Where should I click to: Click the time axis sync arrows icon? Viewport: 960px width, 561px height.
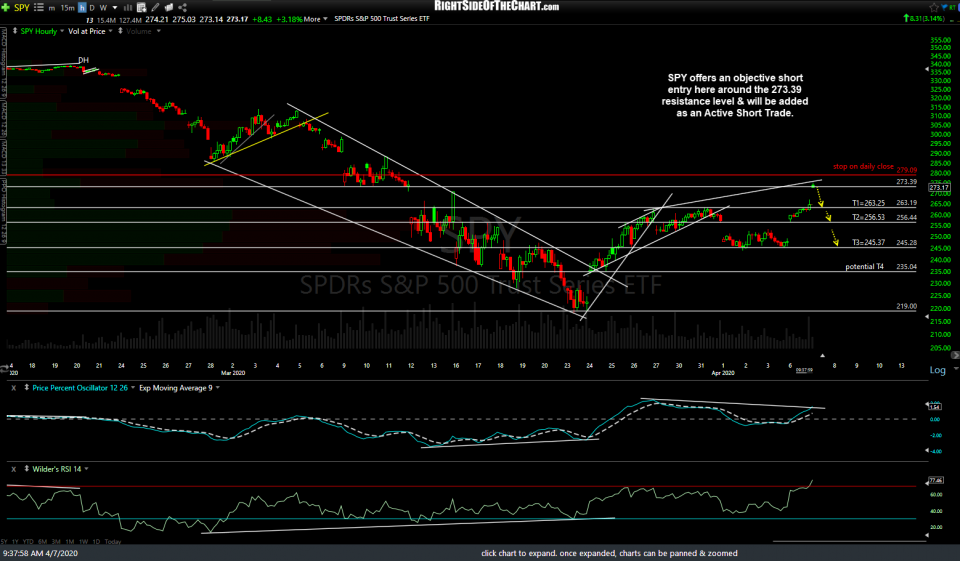[x=4, y=369]
